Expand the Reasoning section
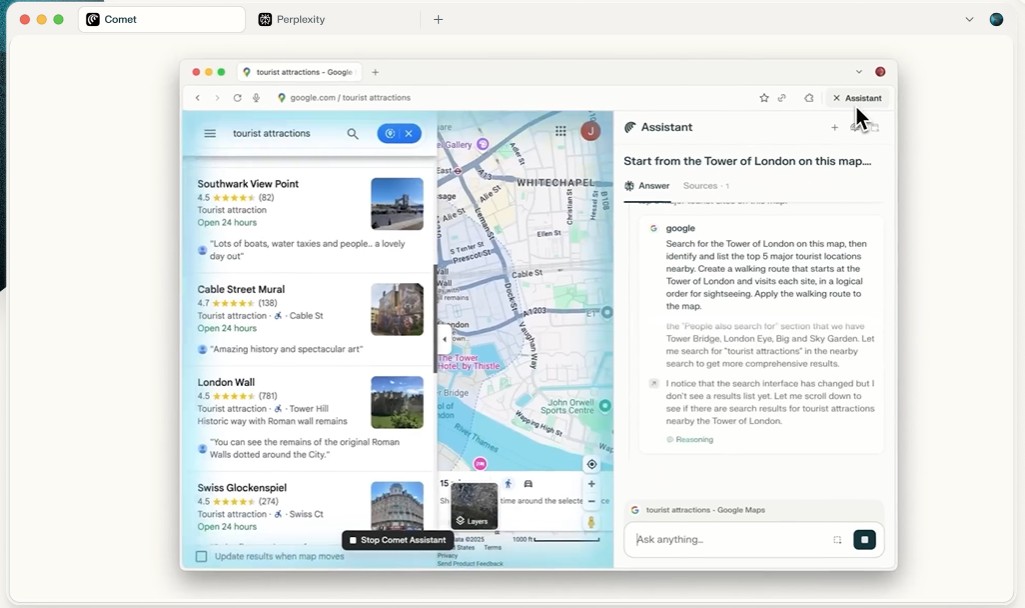The width and height of the screenshot is (1025, 608). tap(690, 439)
